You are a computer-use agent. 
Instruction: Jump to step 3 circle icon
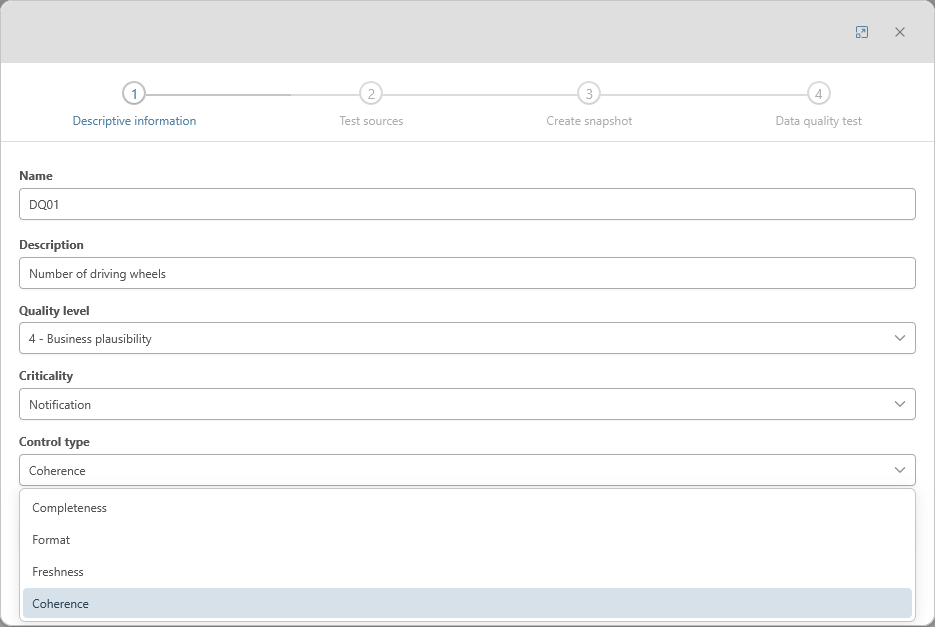589,94
